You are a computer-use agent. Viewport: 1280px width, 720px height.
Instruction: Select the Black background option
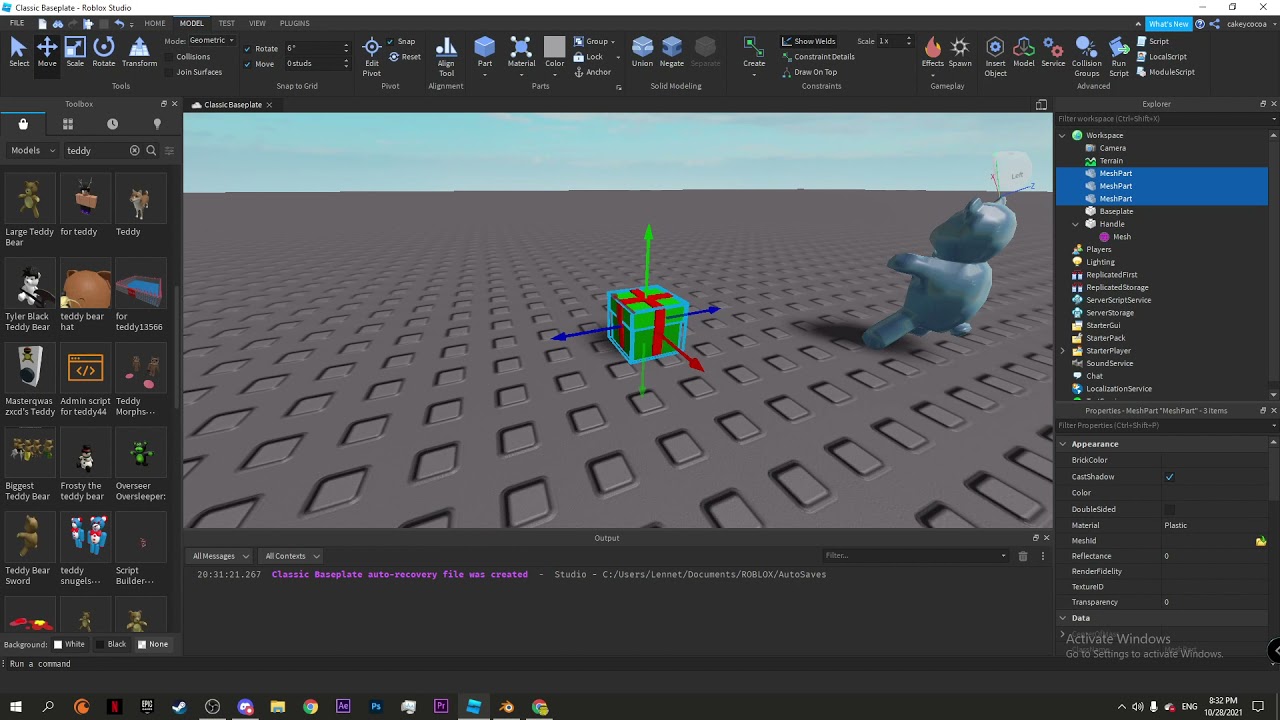[x=111, y=645]
